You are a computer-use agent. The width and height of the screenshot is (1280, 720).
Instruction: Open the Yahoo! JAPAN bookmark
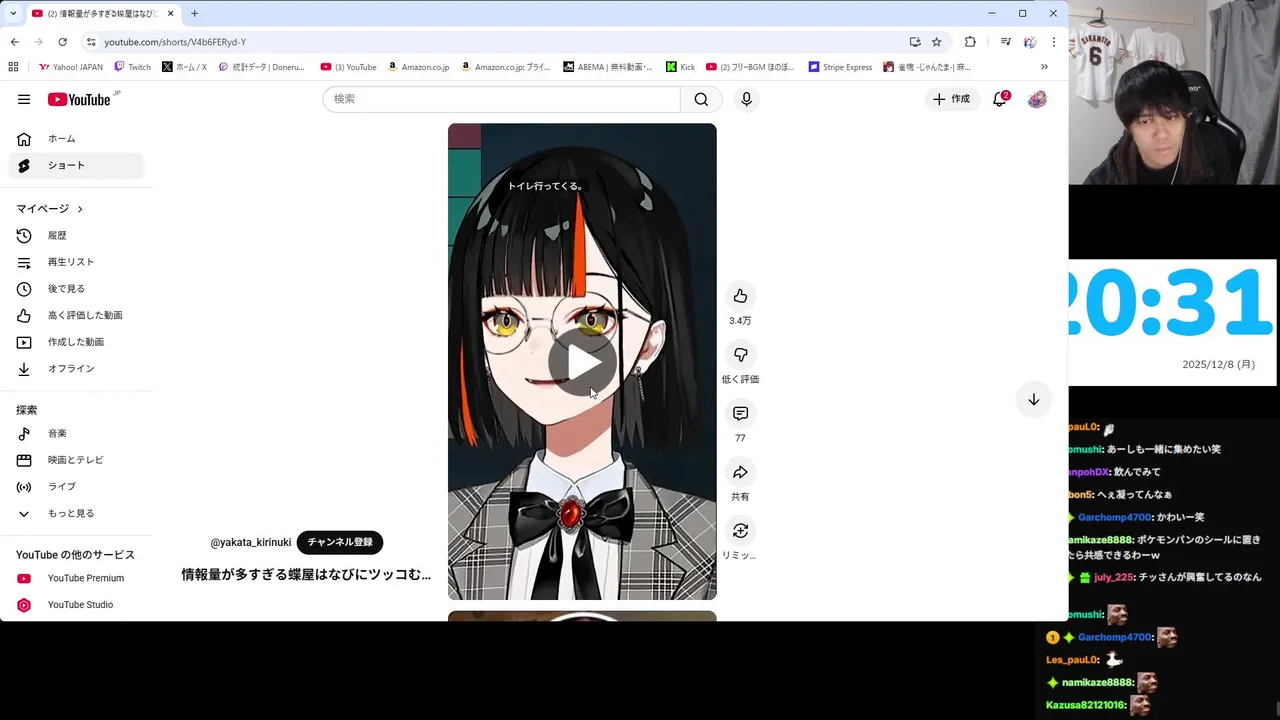pyautogui.click(x=71, y=67)
